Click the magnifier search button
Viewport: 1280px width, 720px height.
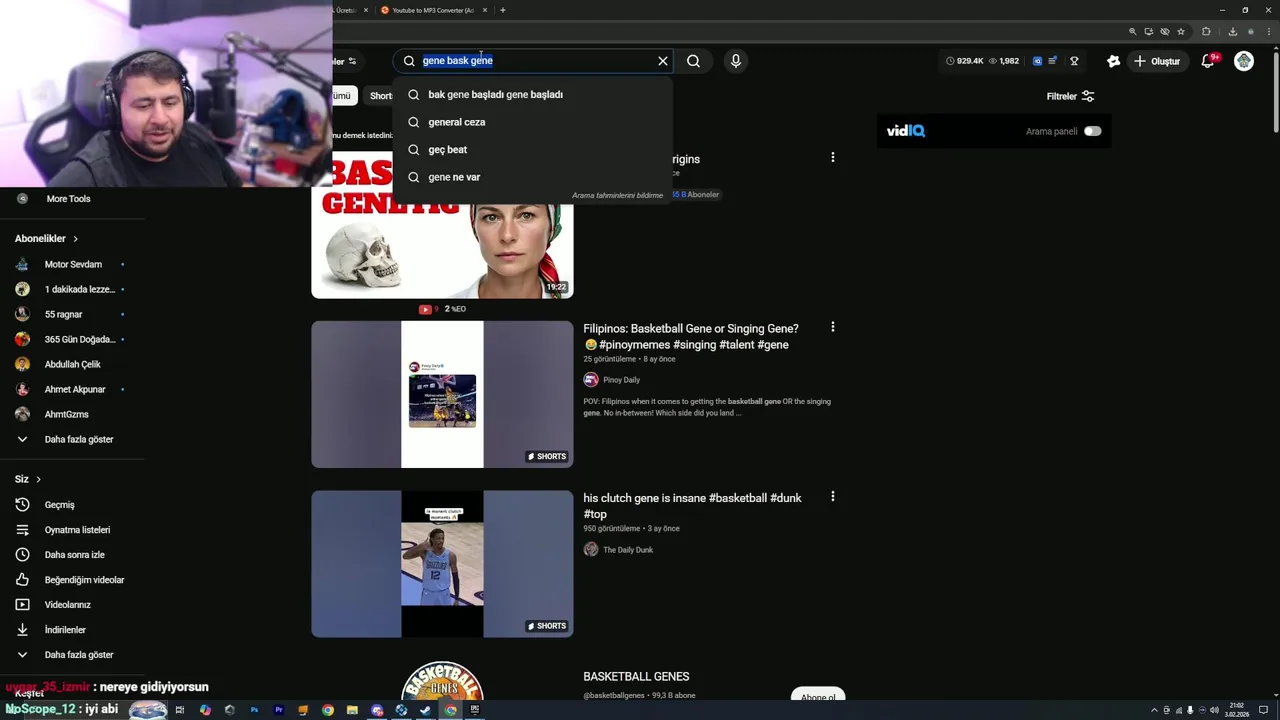click(x=693, y=61)
